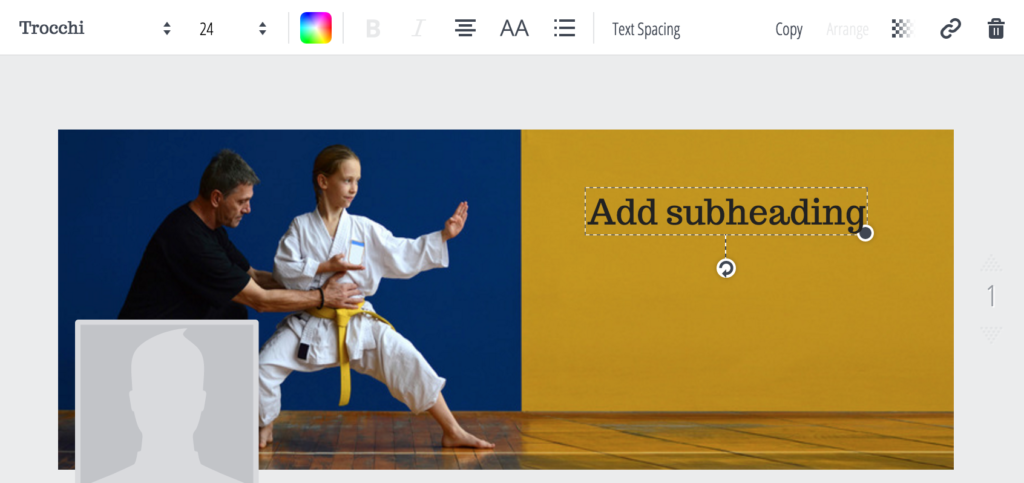
Task: Select the profile picture placeholder
Action: click(167, 401)
